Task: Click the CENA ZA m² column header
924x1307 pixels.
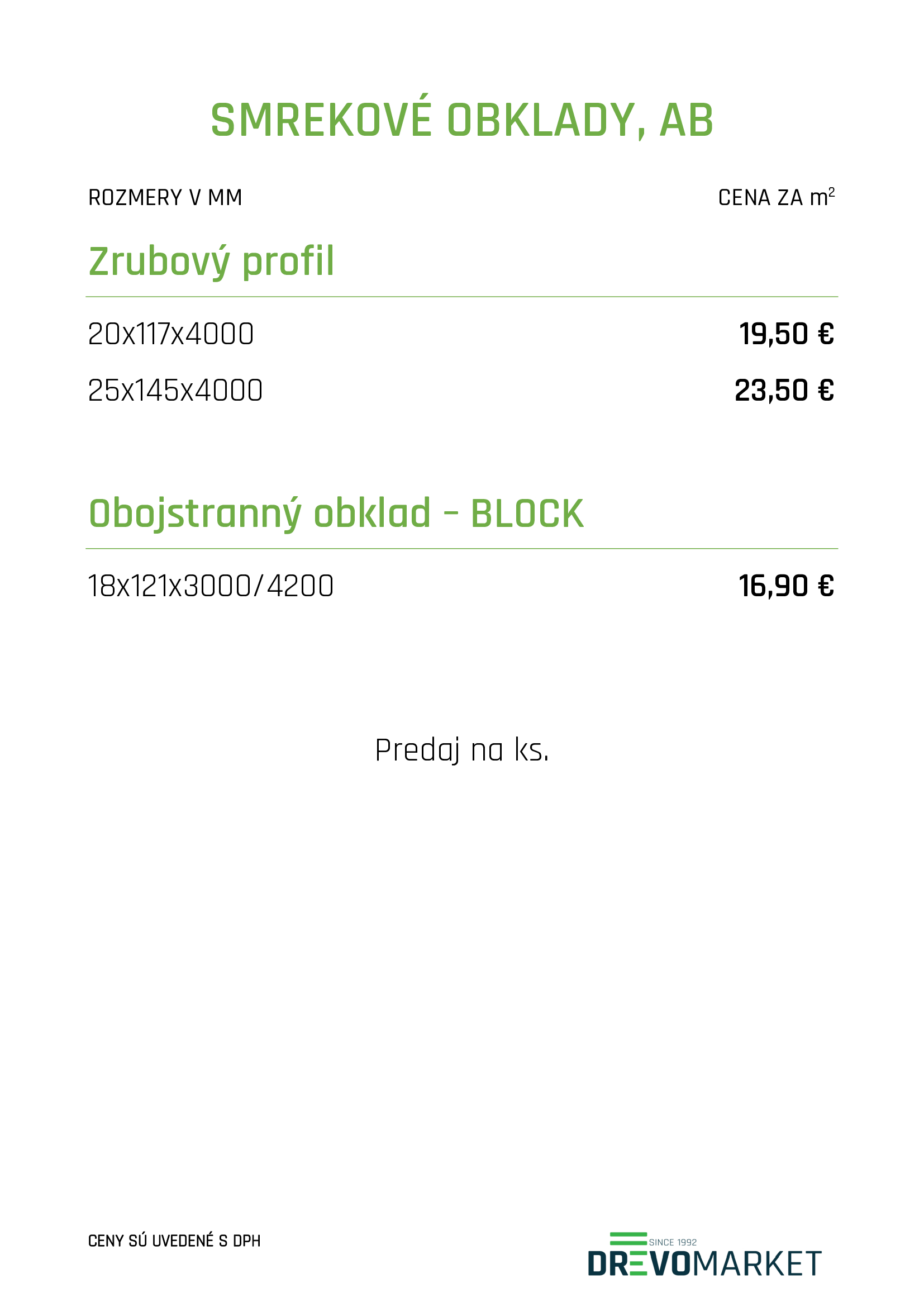Action: click(775, 197)
